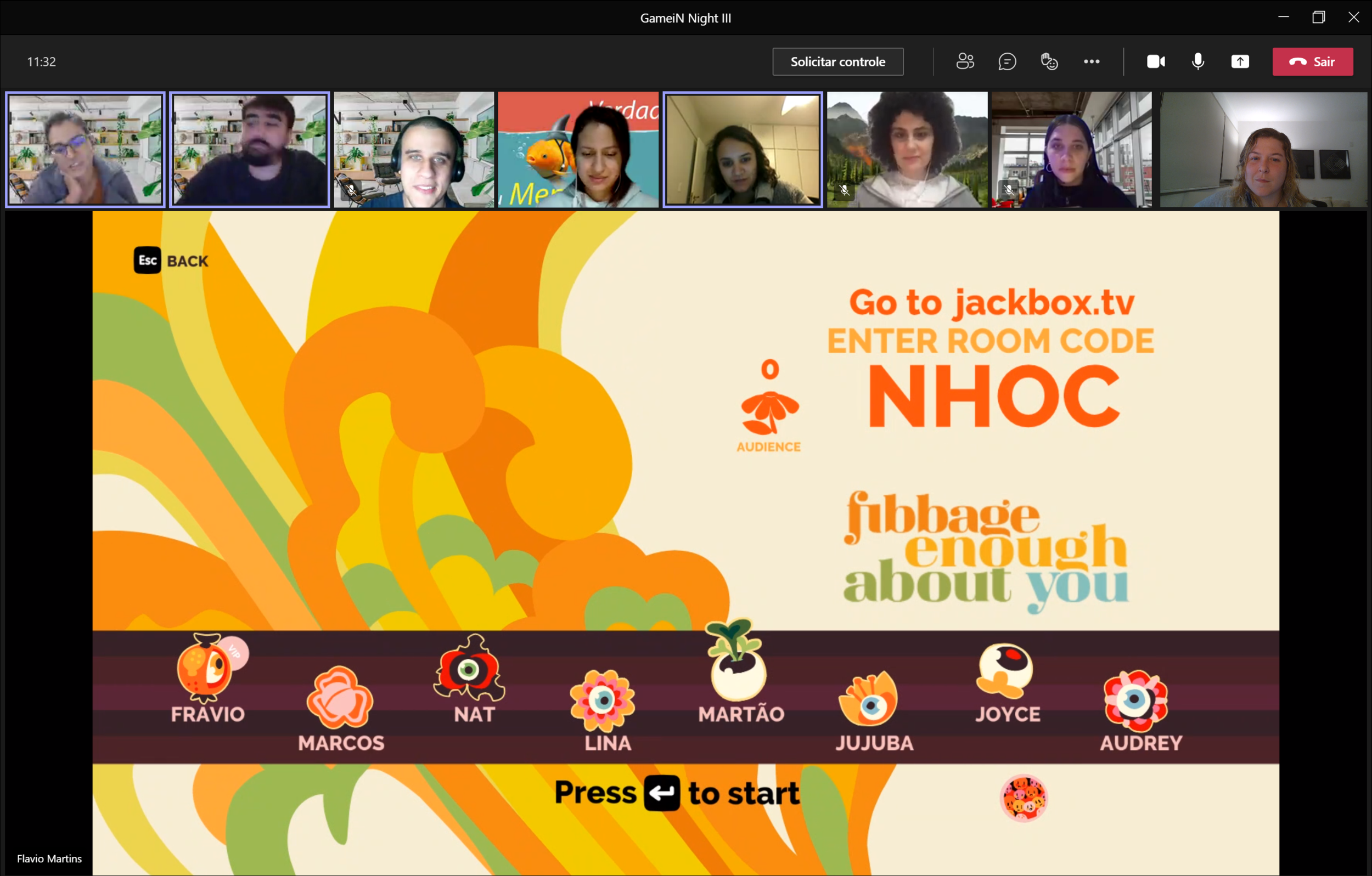Viewport: 1372px width, 876px height.
Task: Click the Enter key icon to start
Action: click(x=661, y=793)
